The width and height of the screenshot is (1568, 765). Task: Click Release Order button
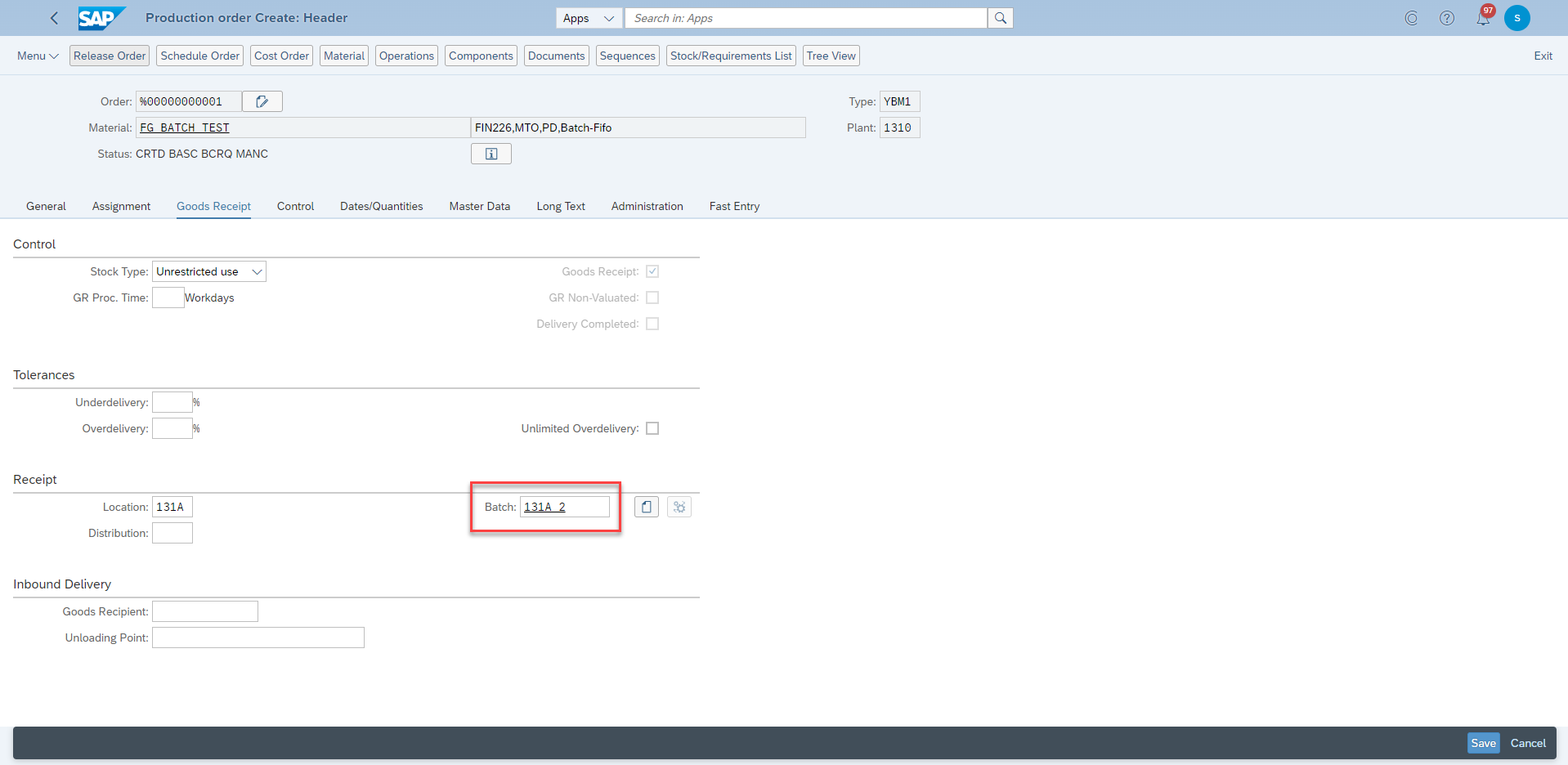tap(110, 56)
